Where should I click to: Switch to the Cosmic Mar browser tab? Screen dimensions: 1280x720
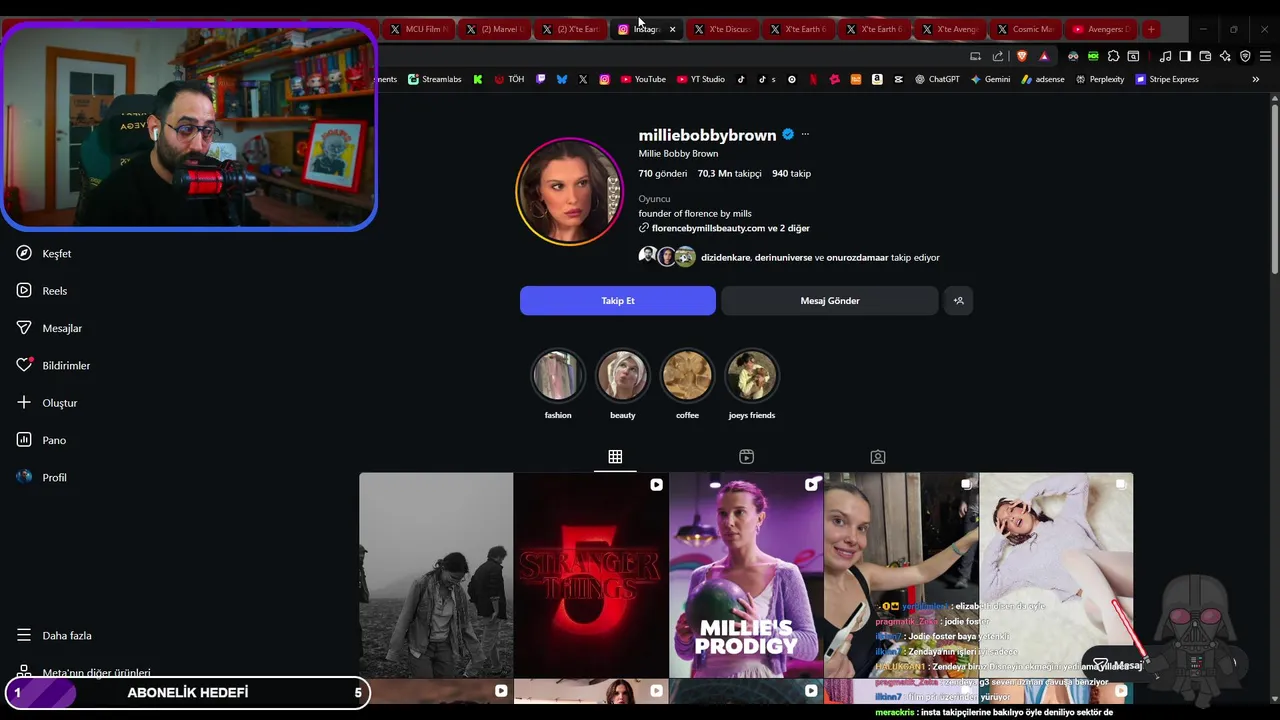[x=1026, y=29]
